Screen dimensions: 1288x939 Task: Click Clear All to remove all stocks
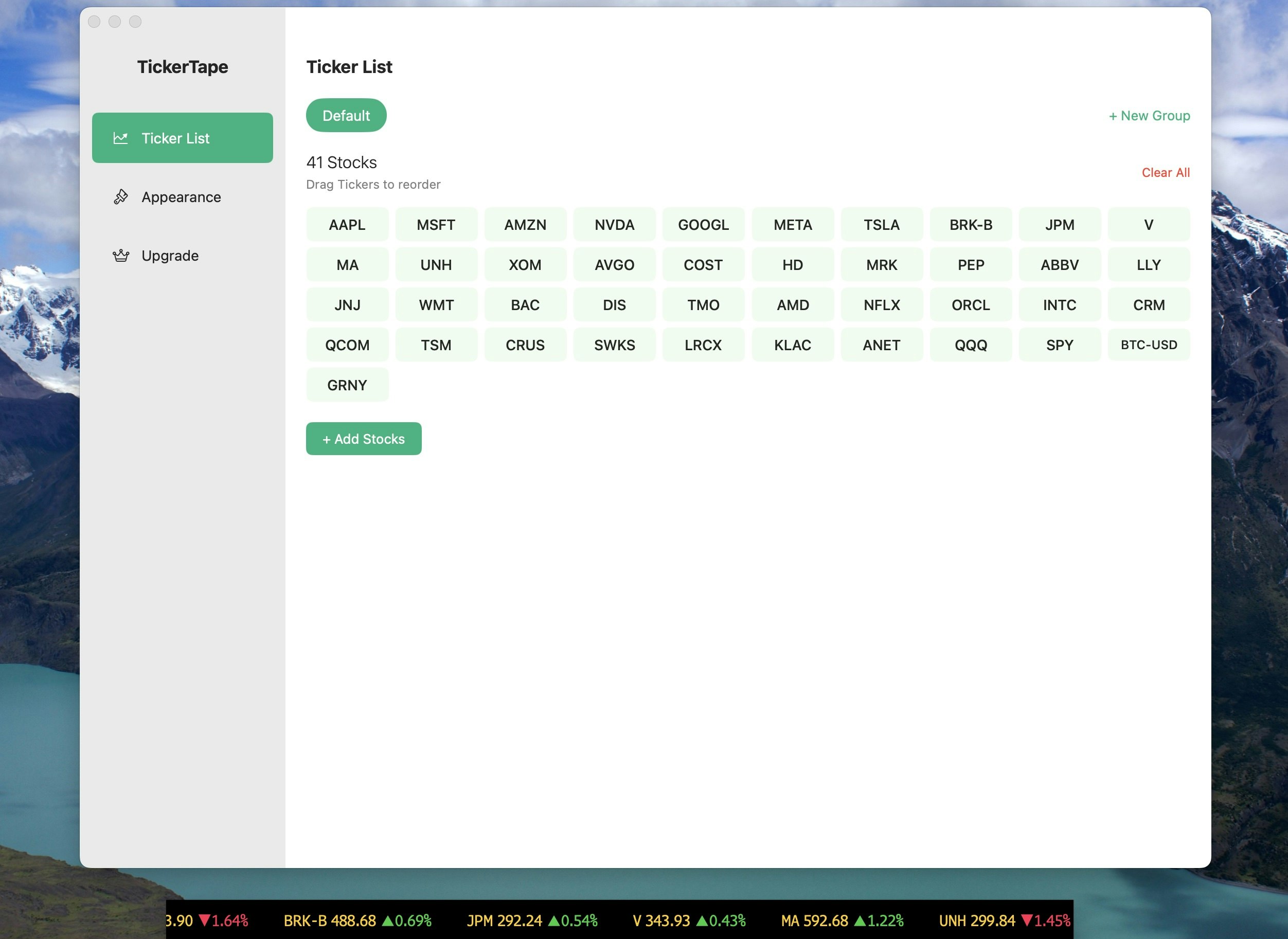[1166, 172]
